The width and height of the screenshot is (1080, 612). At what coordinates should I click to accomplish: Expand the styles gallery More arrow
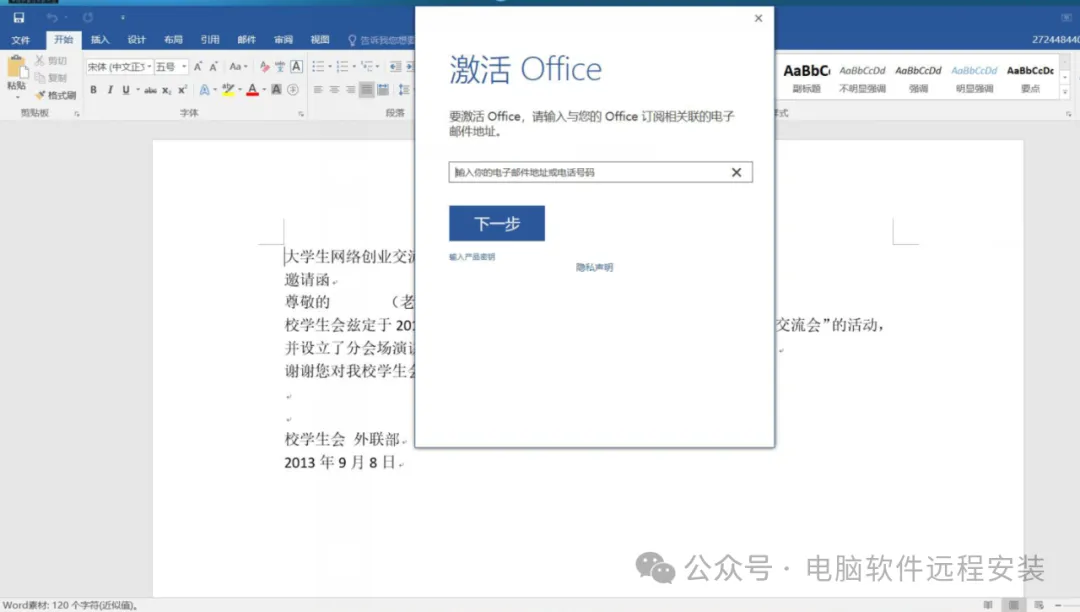(1065, 92)
